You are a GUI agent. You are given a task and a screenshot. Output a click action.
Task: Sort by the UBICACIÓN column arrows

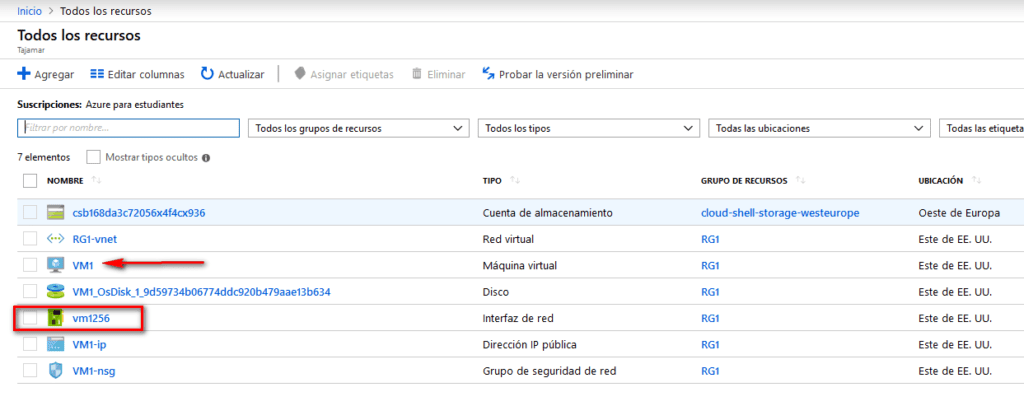click(x=977, y=180)
